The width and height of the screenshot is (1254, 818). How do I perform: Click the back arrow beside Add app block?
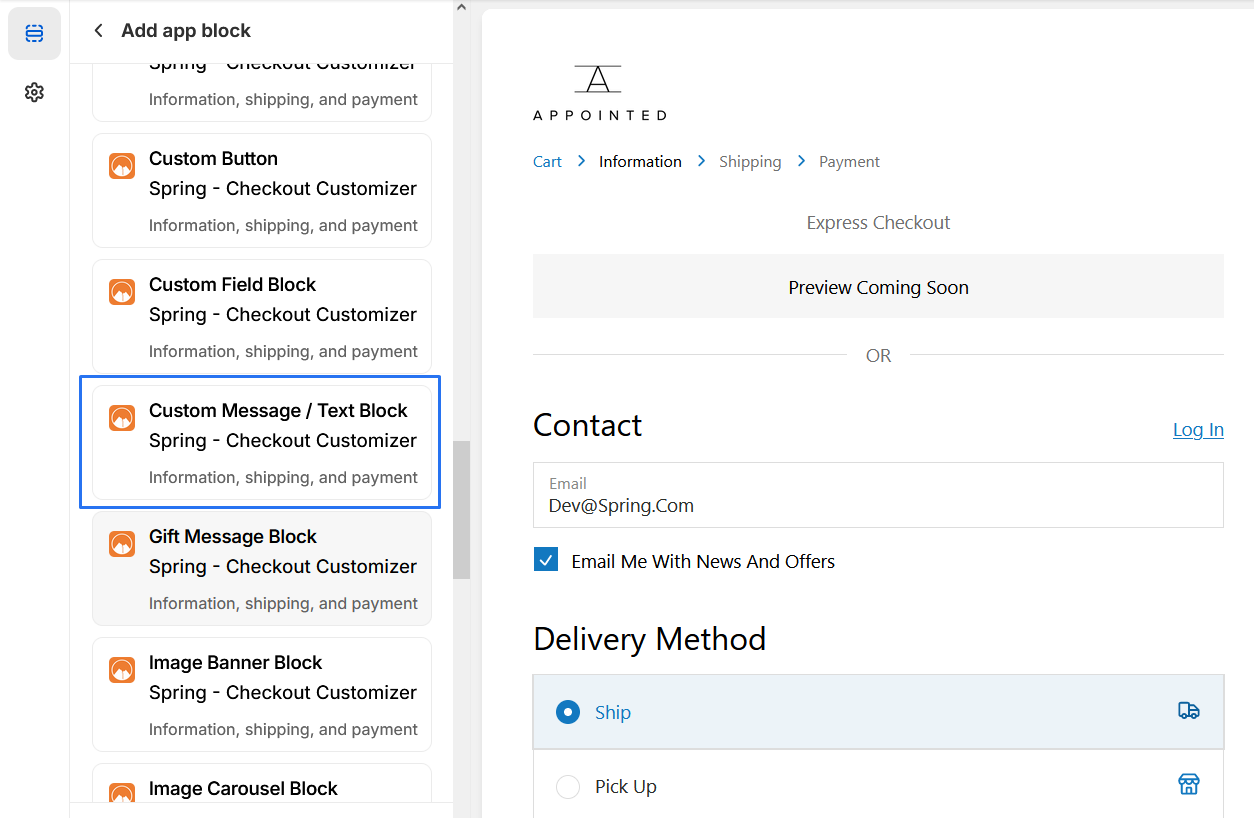tap(98, 31)
